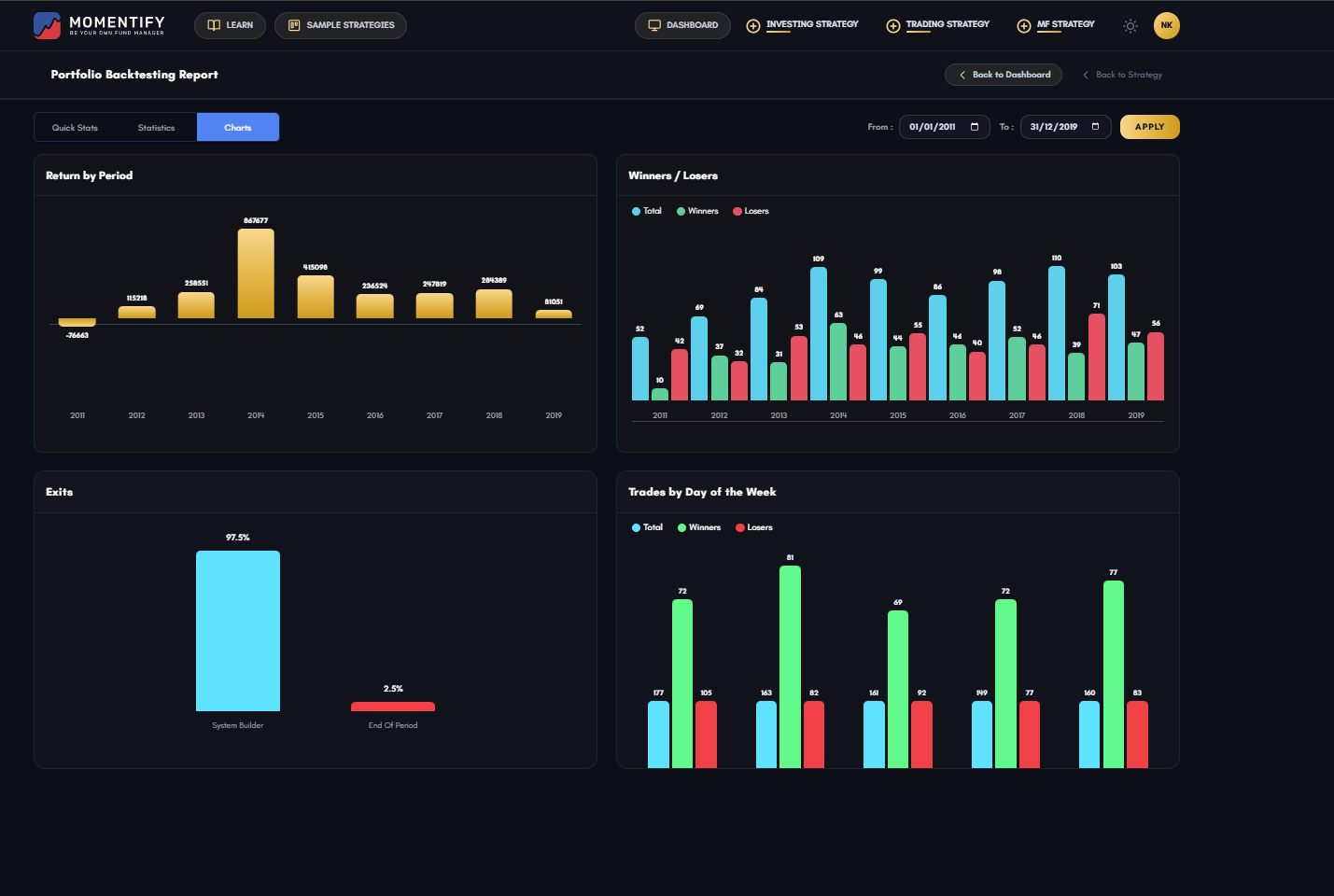Toggle Total series in Trades by Day legend

[x=648, y=527]
